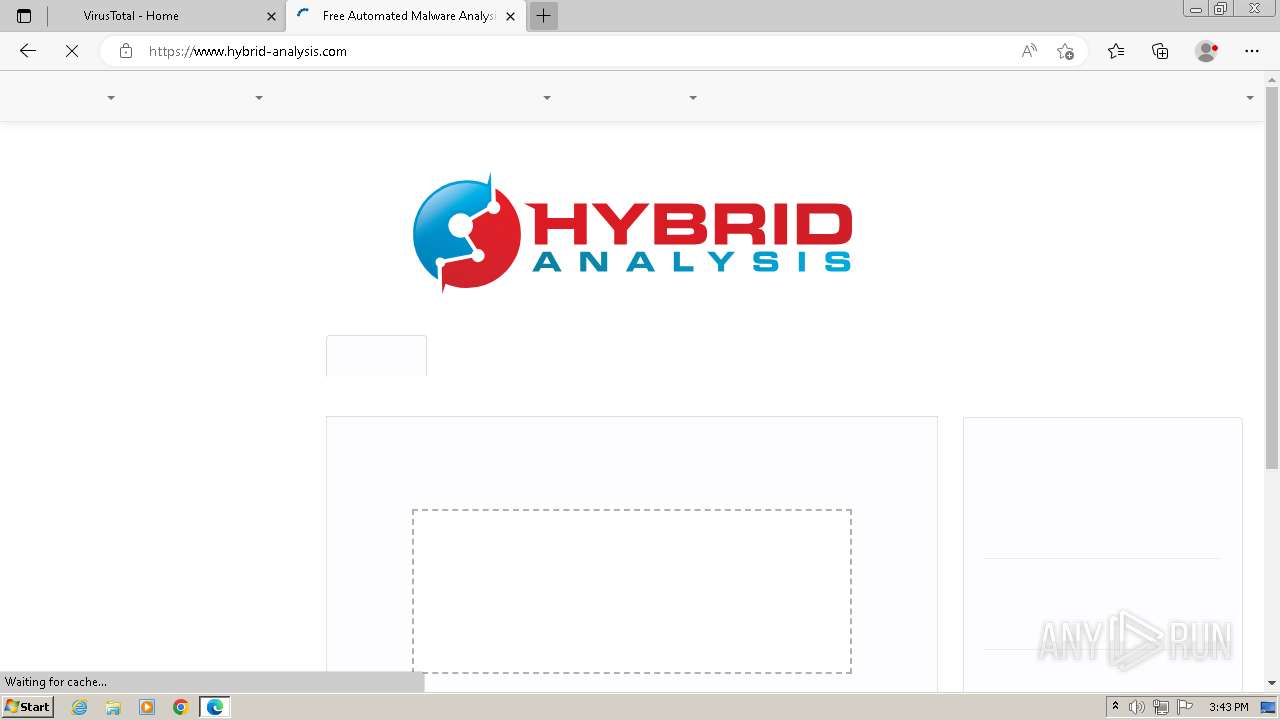Open Google Chrome from the taskbar
Screen dimensions: 1280x720
pos(181,707)
